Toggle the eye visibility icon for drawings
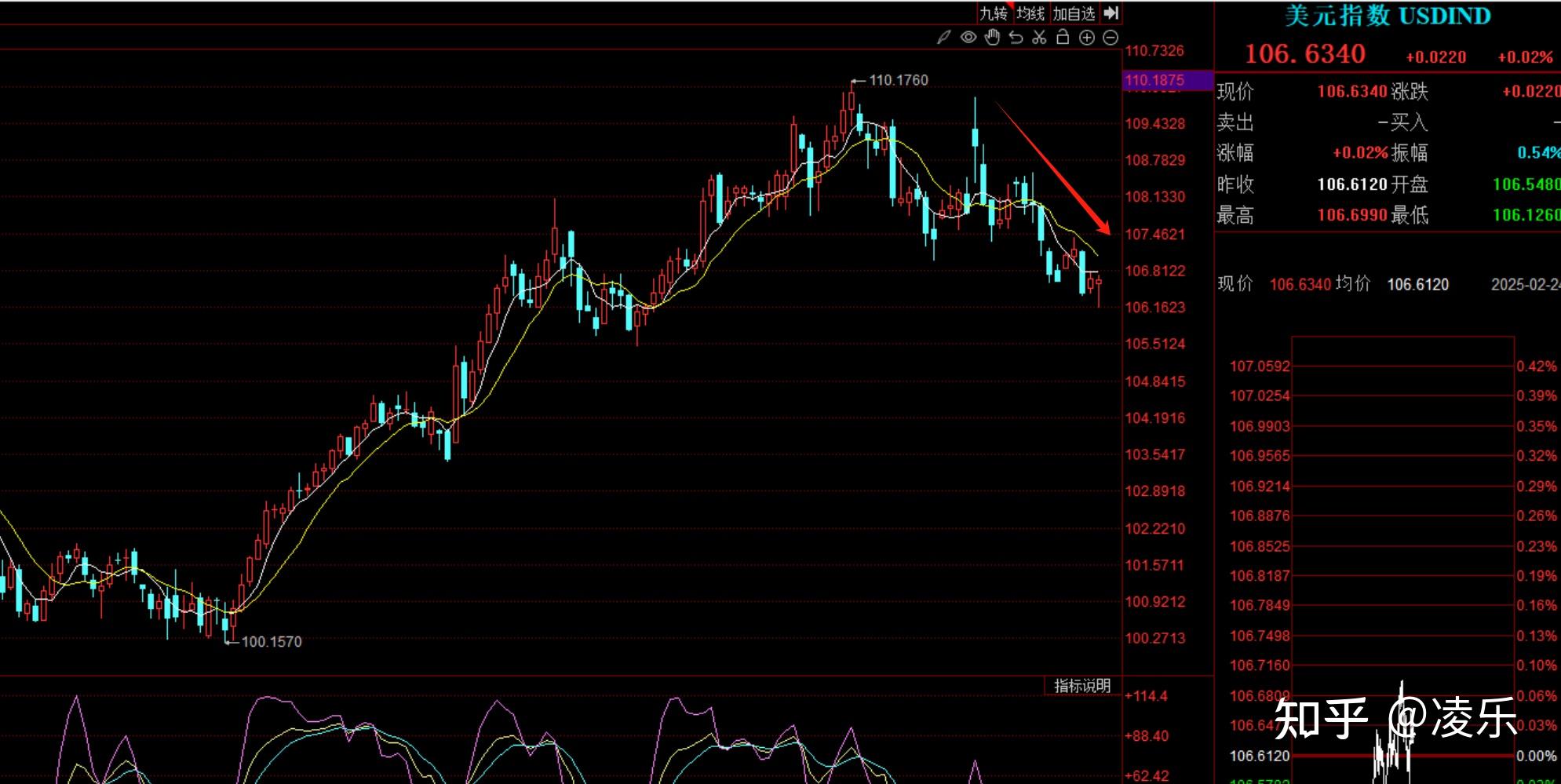The width and height of the screenshot is (1561, 784). 968,37
